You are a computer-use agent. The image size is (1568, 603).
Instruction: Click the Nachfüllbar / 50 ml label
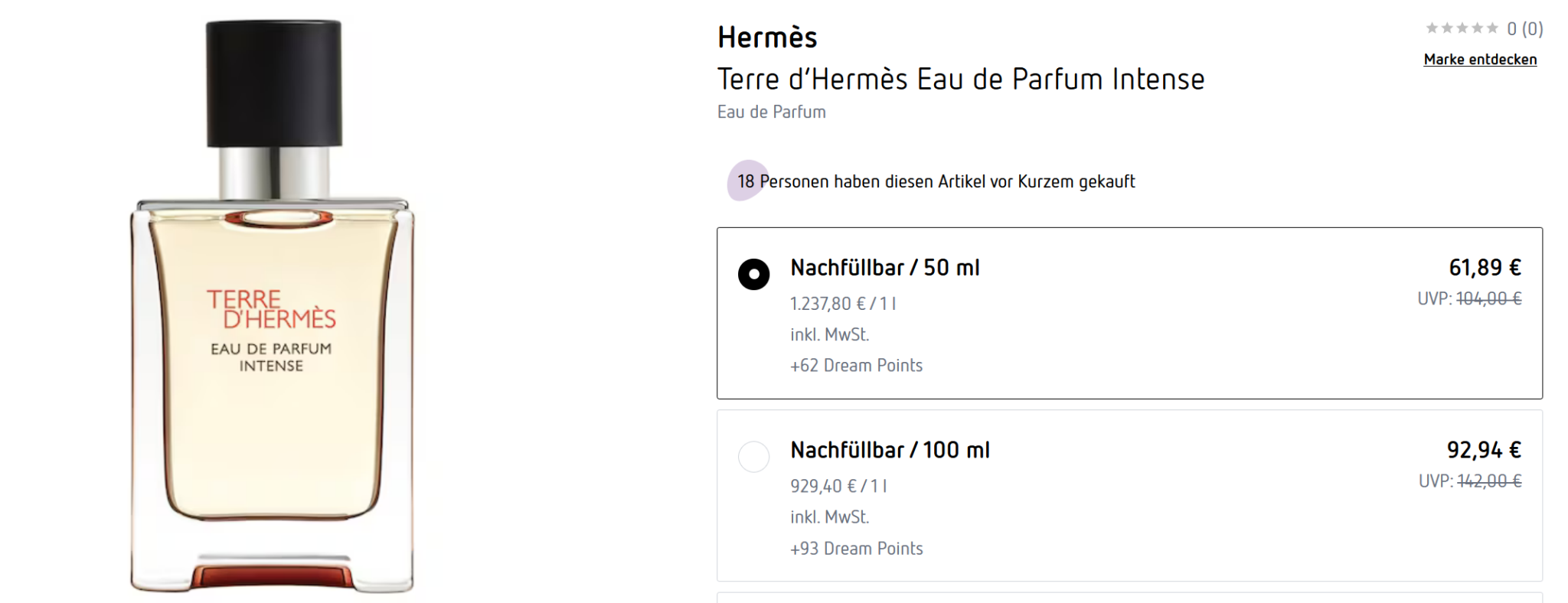[x=885, y=268]
